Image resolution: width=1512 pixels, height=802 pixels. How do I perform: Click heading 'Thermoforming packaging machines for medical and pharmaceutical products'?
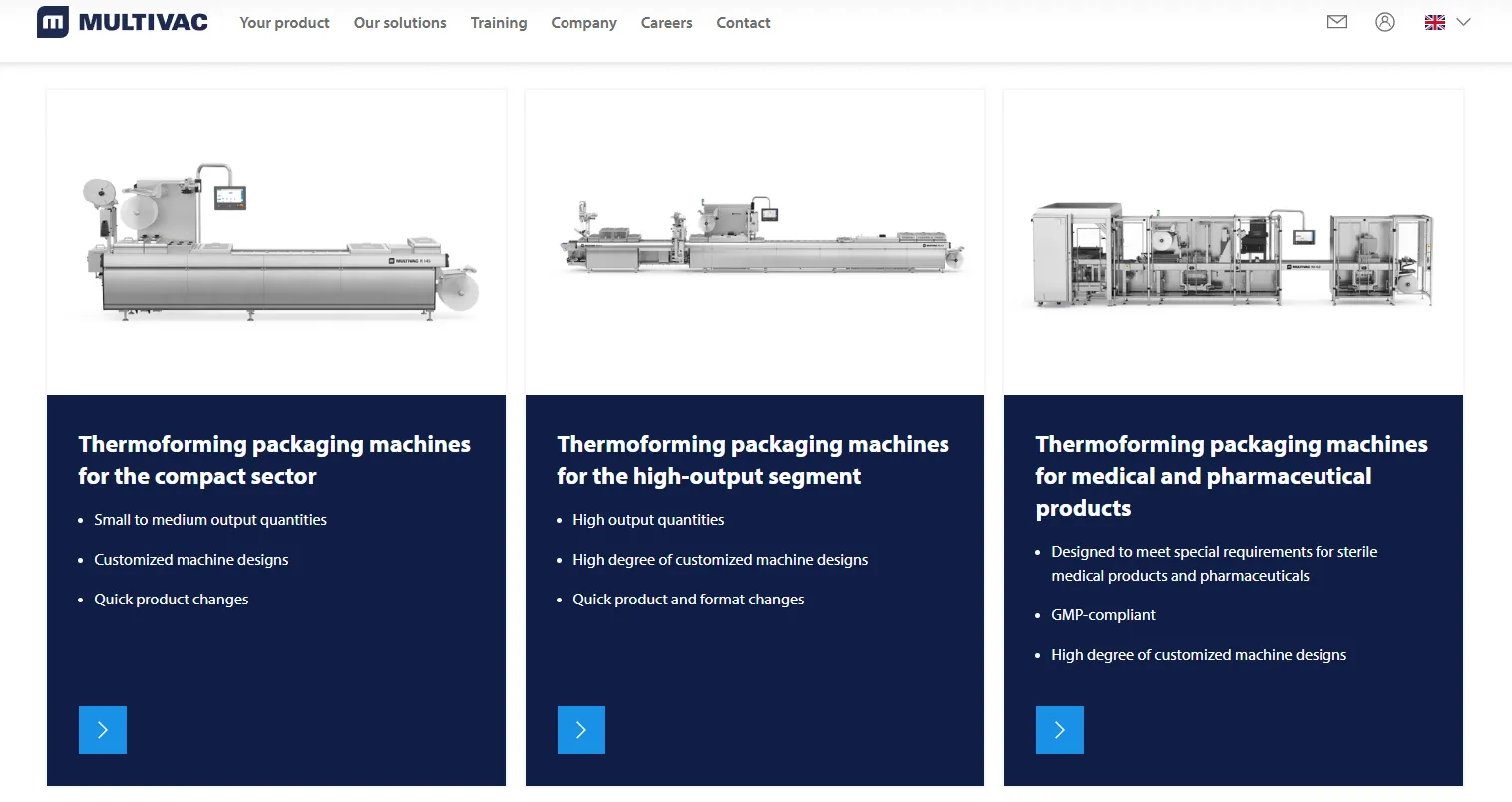(1232, 476)
